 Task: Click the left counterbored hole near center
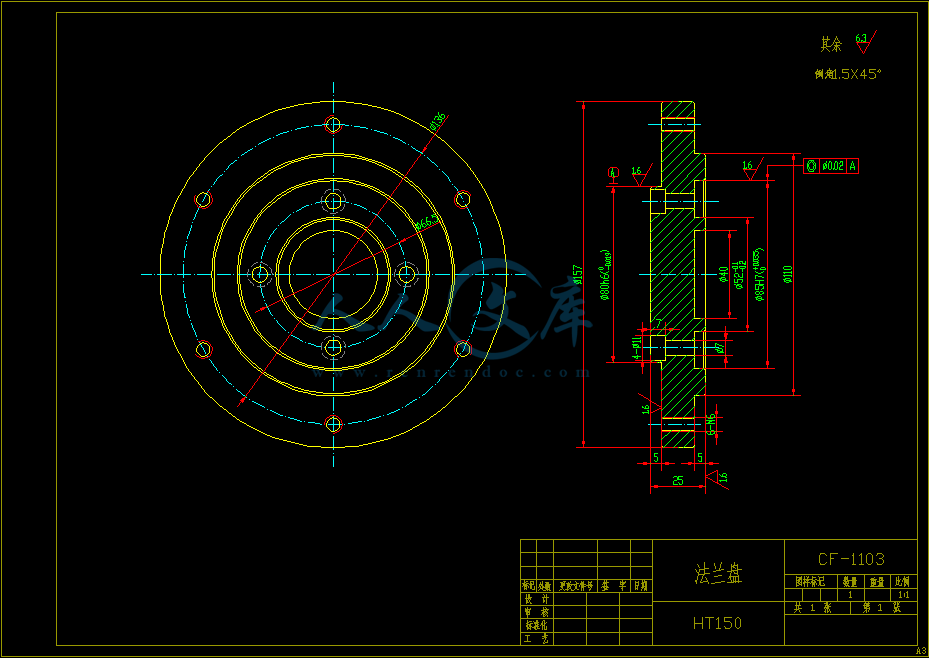(261, 274)
